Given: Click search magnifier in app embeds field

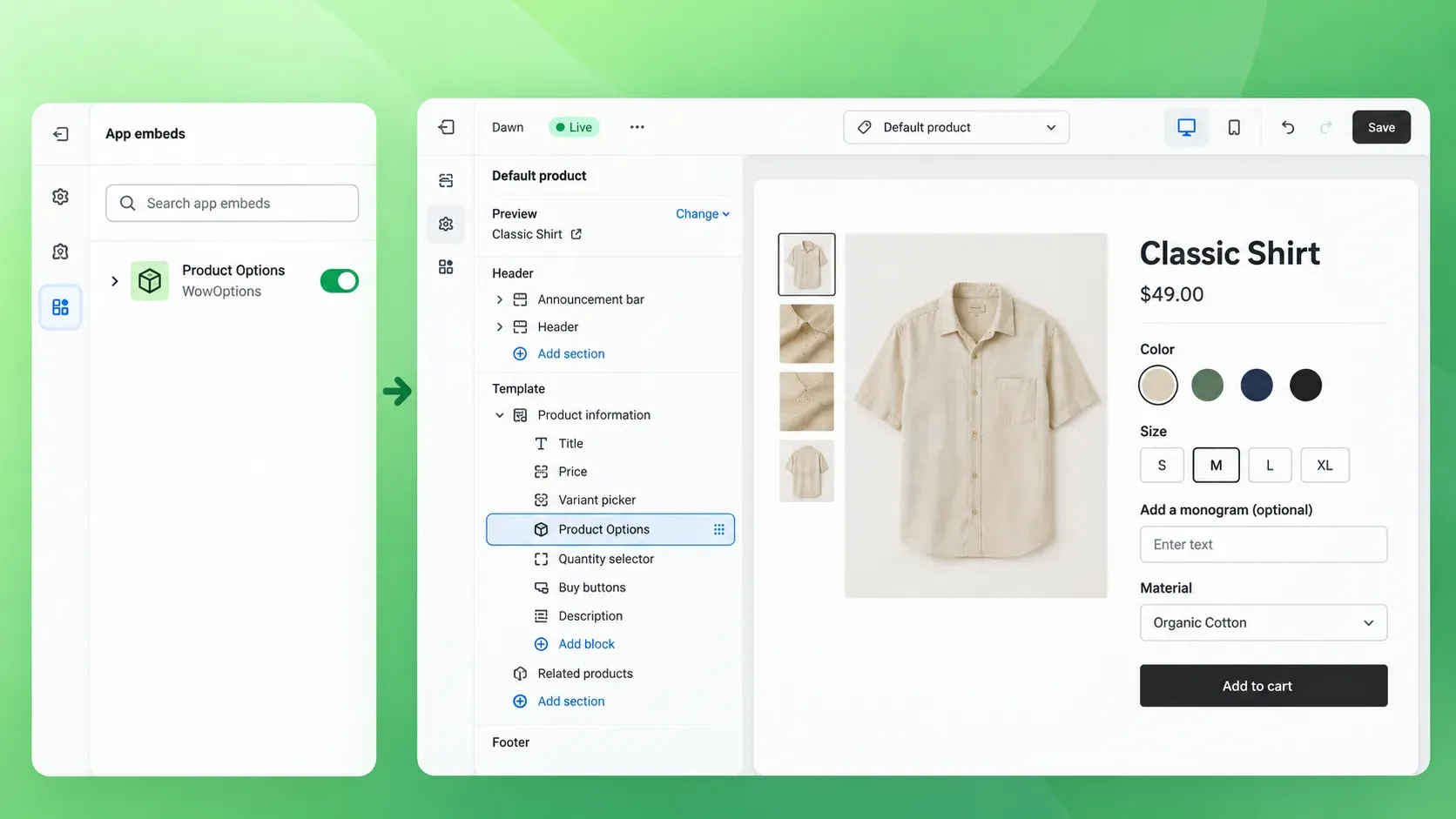Looking at the screenshot, I should click(127, 203).
